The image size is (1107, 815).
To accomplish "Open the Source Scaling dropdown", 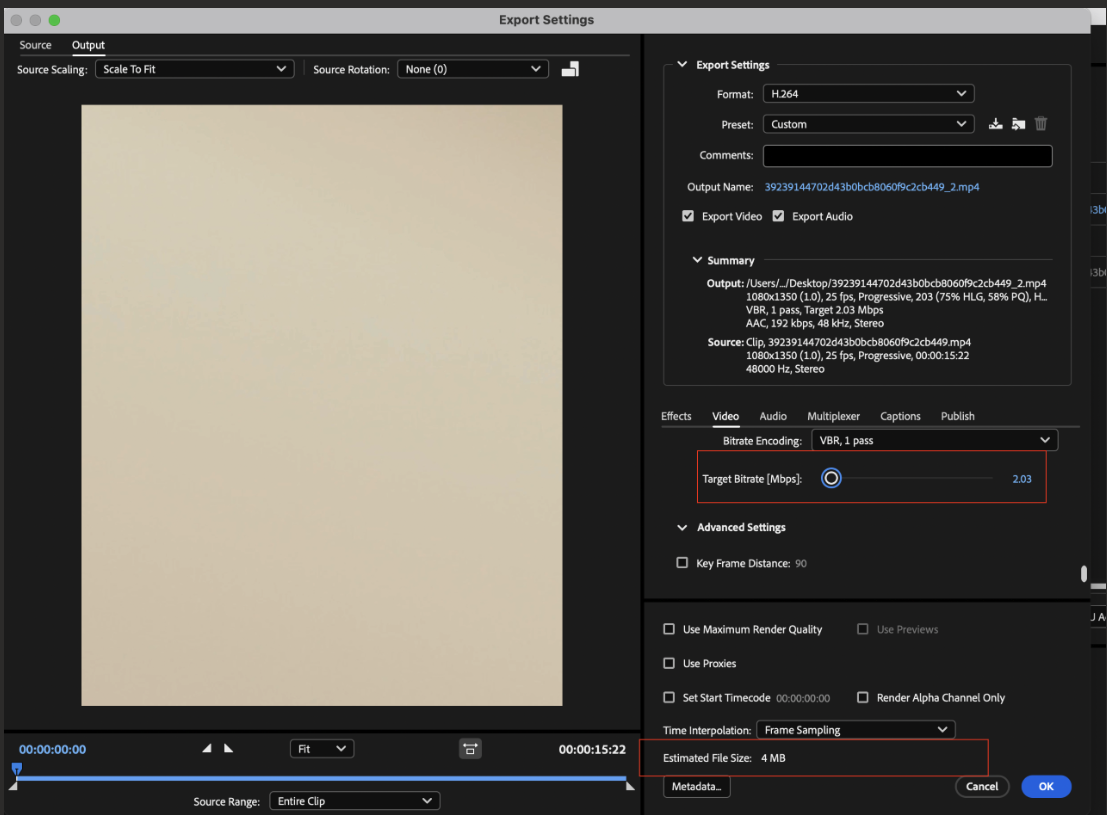I will [x=195, y=69].
